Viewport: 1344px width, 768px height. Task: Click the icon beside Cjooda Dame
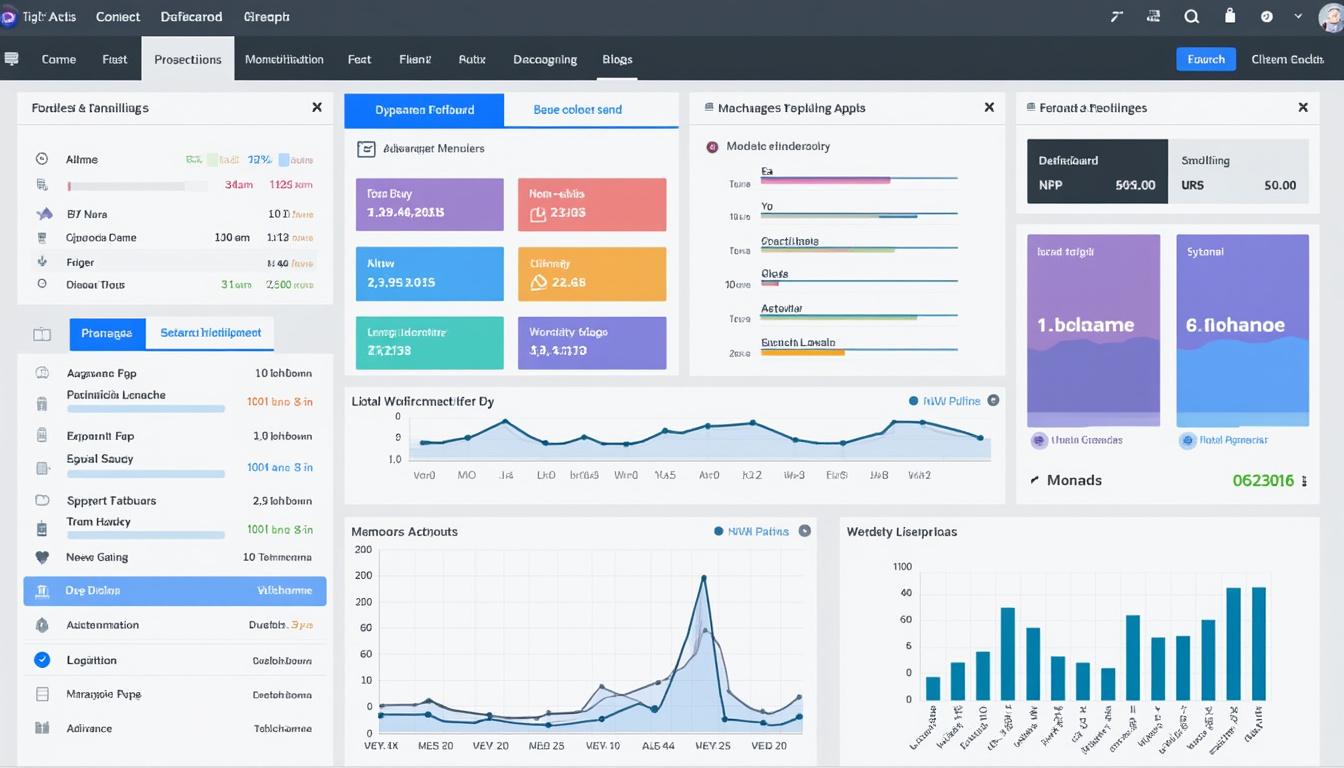click(42, 238)
